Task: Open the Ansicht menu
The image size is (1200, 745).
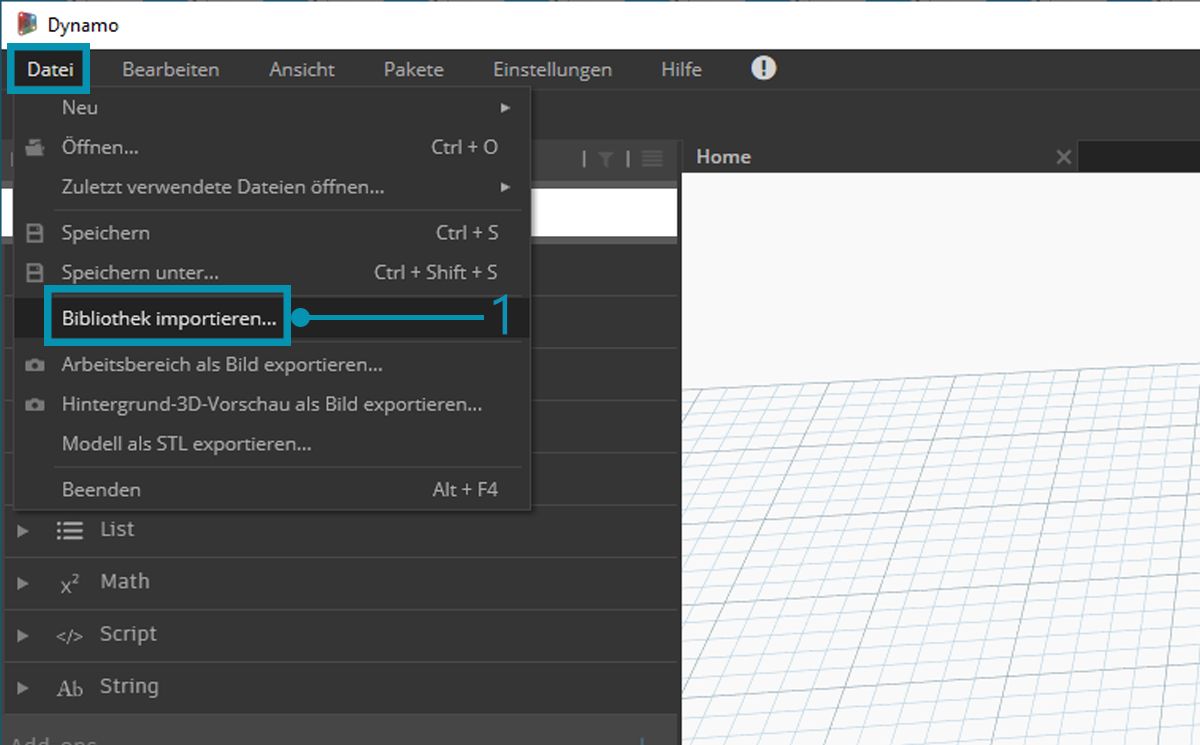Action: [x=302, y=70]
